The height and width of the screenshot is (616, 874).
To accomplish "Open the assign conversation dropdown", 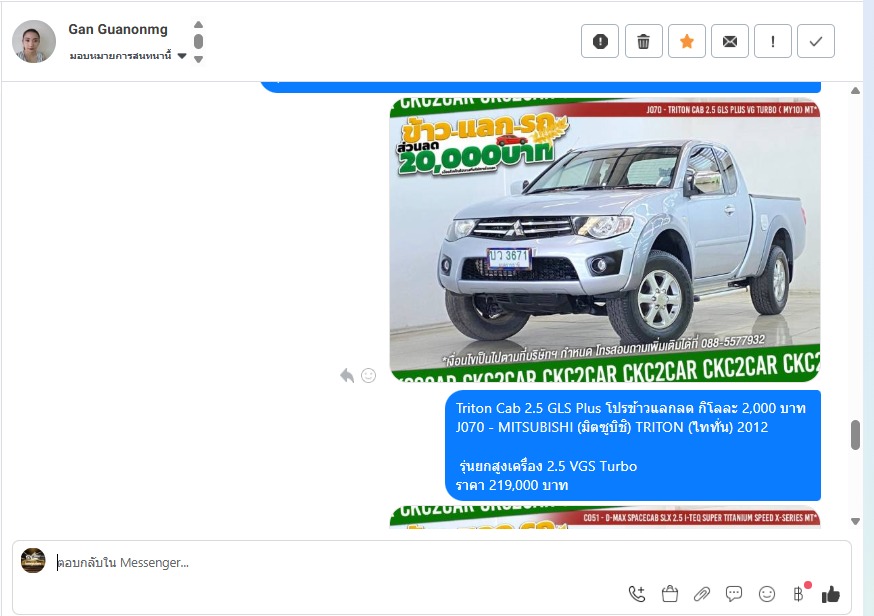I will (x=128, y=56).
